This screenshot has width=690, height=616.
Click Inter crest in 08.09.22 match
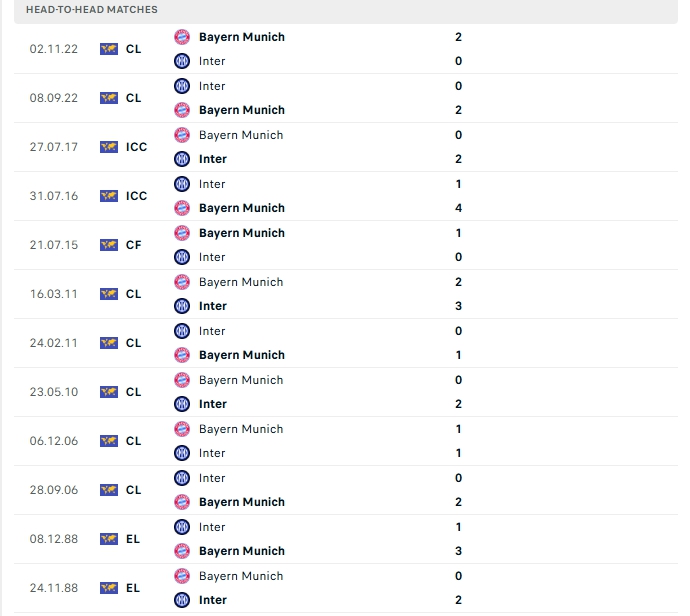tap(182, 86)
